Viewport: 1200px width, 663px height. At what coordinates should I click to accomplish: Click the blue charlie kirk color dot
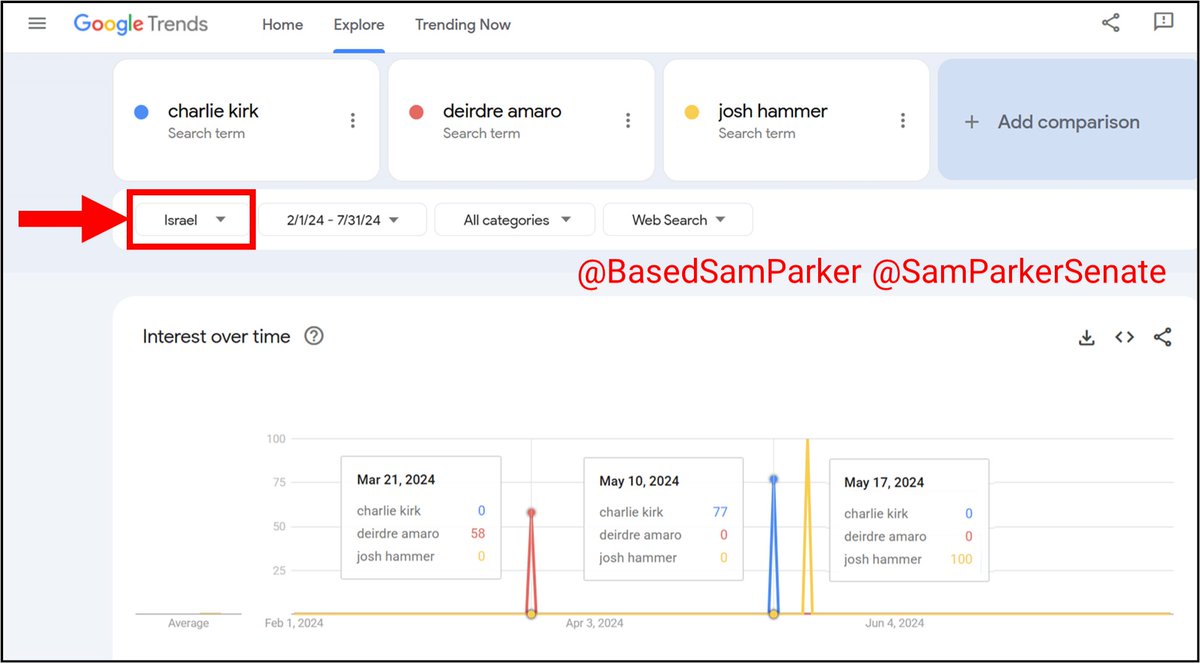click(x=142, y=113)
